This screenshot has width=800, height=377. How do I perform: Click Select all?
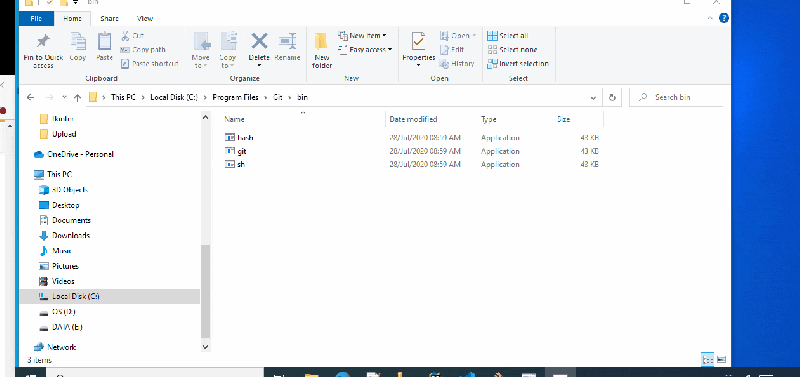(508, 36)
